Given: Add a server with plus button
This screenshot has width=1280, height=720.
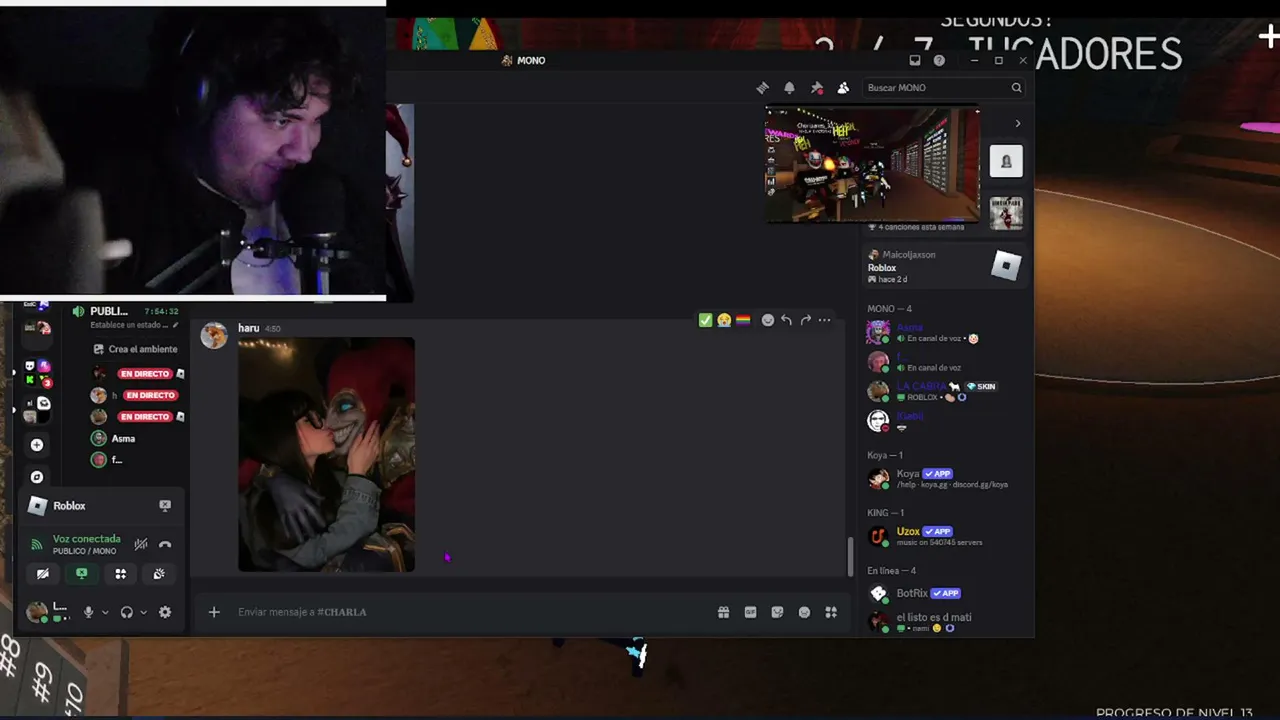Looking at the screenshot, I should click(x=37, y=445).
